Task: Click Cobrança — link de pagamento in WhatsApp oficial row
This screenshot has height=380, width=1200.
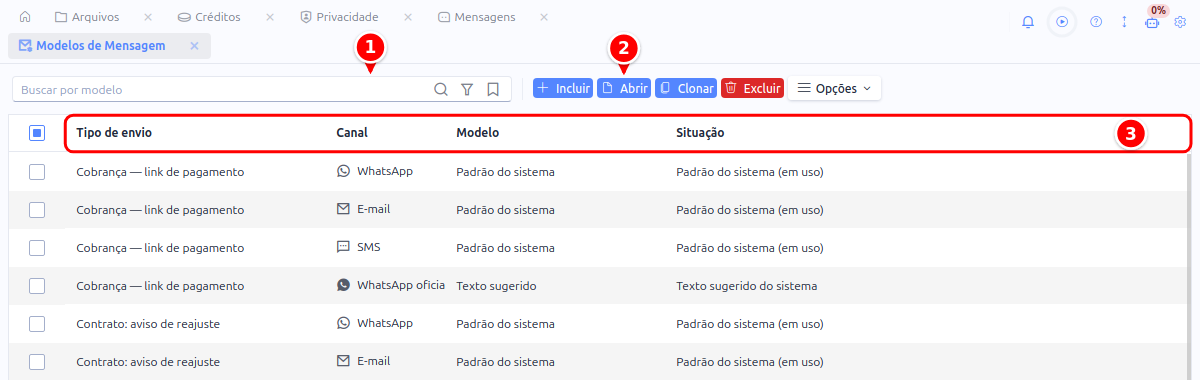Action: pos(160,286)
